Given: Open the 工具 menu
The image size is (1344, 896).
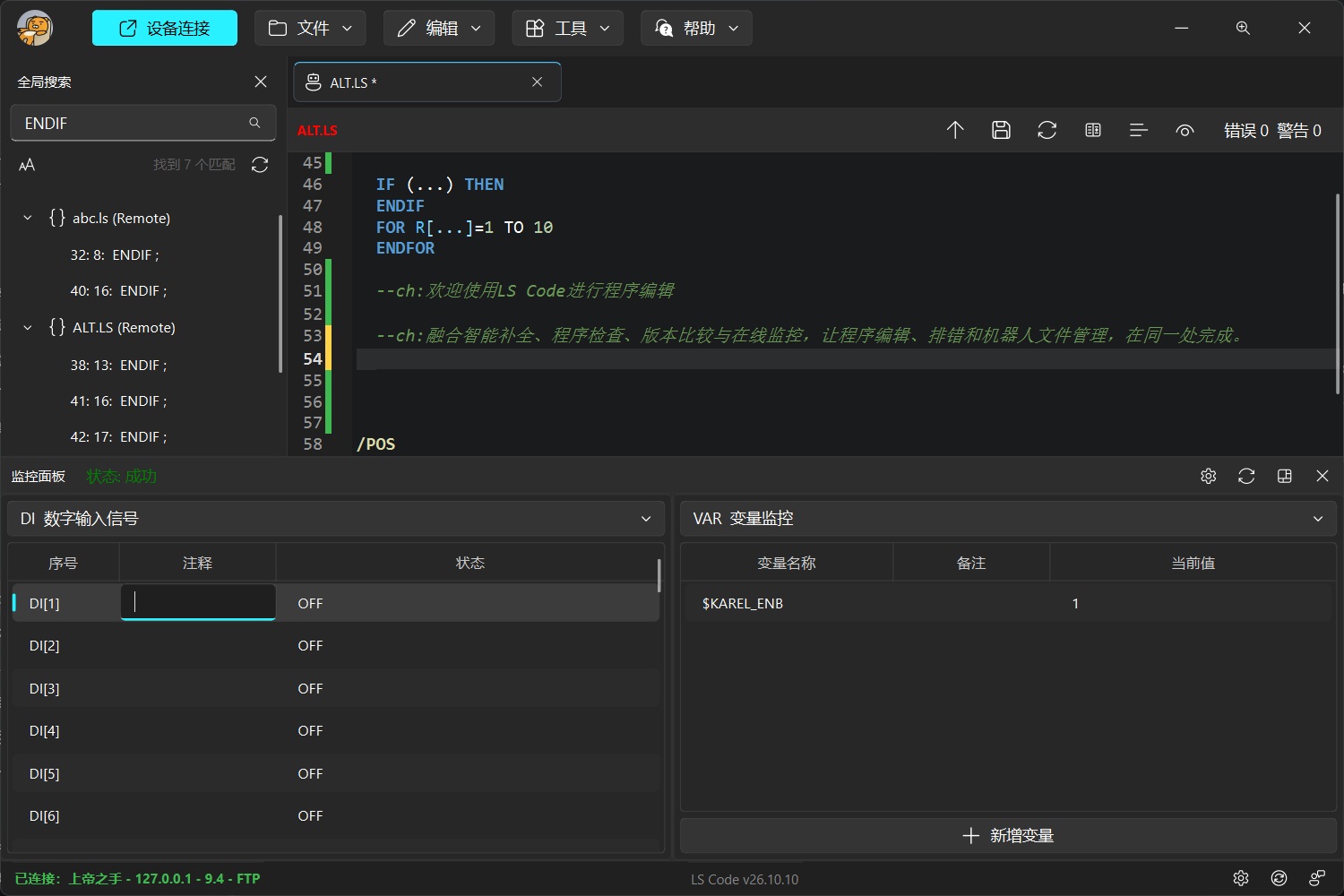Looking at the screenshot, I should point(567,28).
